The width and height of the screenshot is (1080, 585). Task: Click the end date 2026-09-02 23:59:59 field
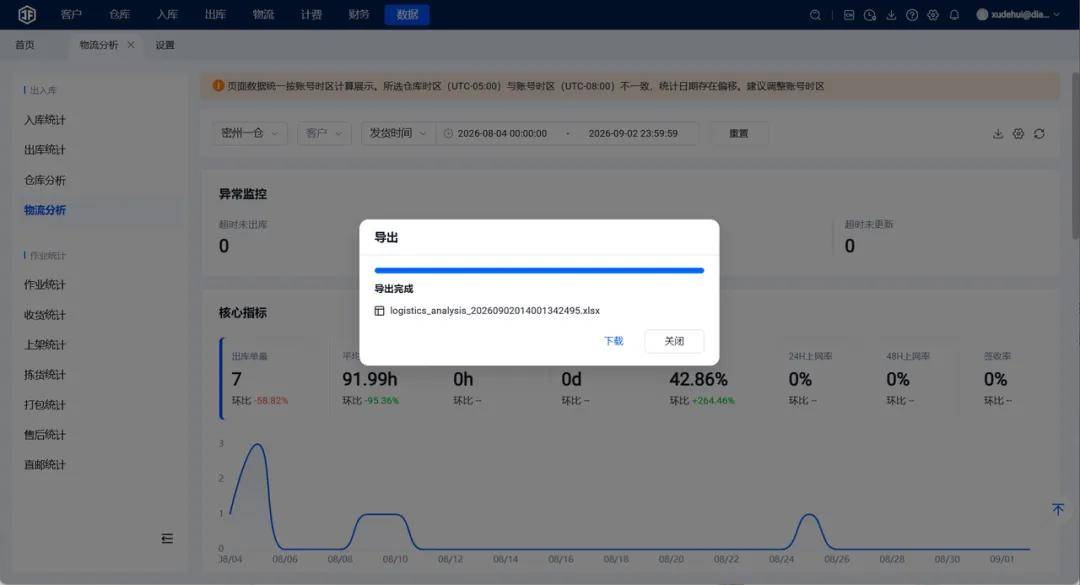click(x=633, y=134)
